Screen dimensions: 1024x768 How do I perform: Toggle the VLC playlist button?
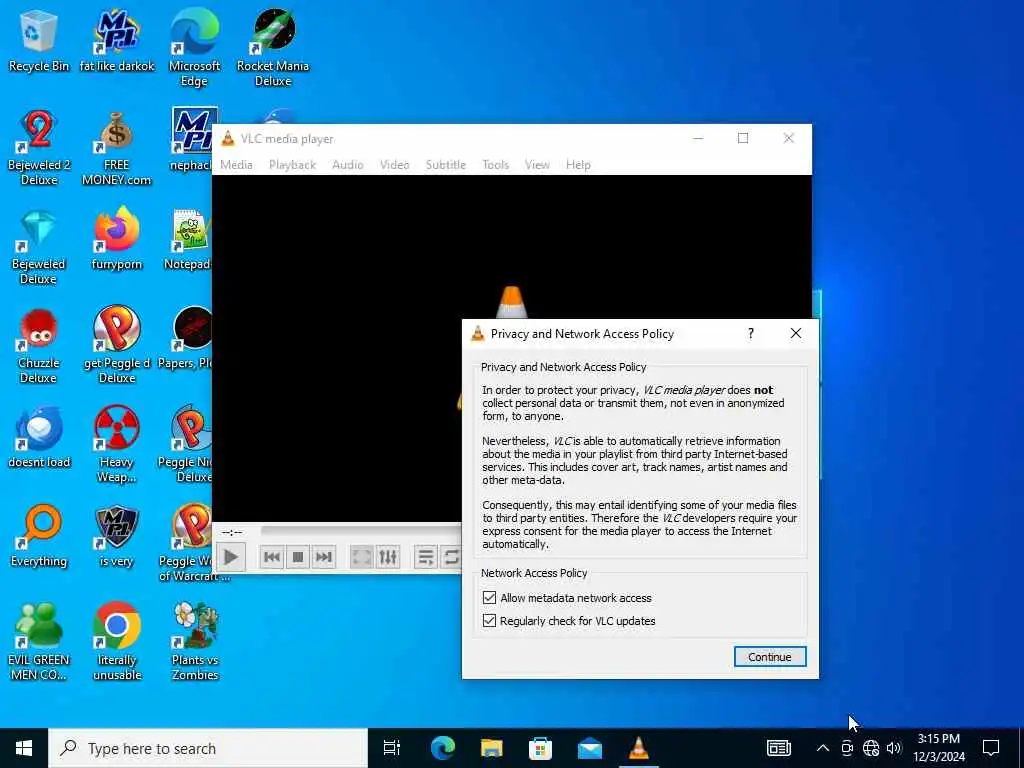426,557
